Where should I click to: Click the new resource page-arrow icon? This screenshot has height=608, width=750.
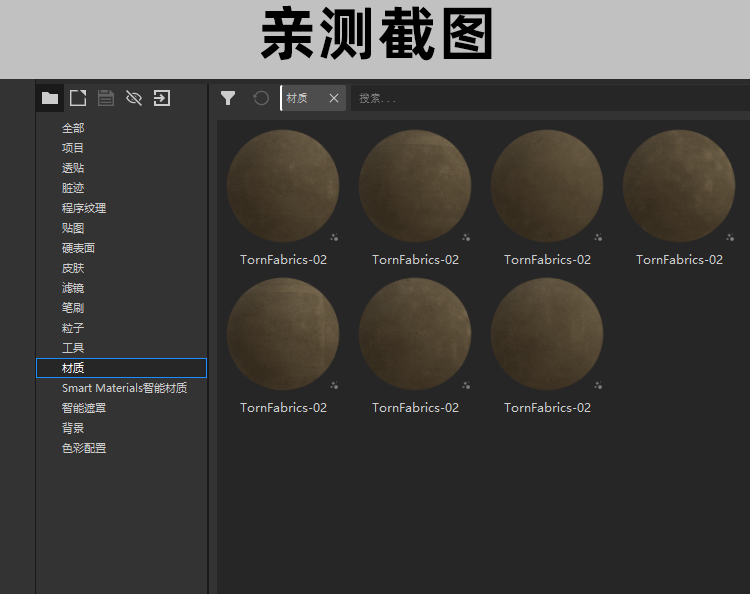pos(78,98)
